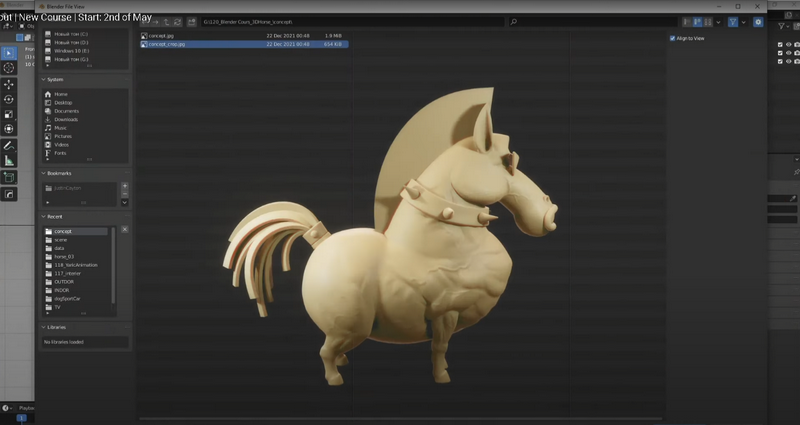Click the bottom tool icon below Add Cube

(x=9, y=194)
